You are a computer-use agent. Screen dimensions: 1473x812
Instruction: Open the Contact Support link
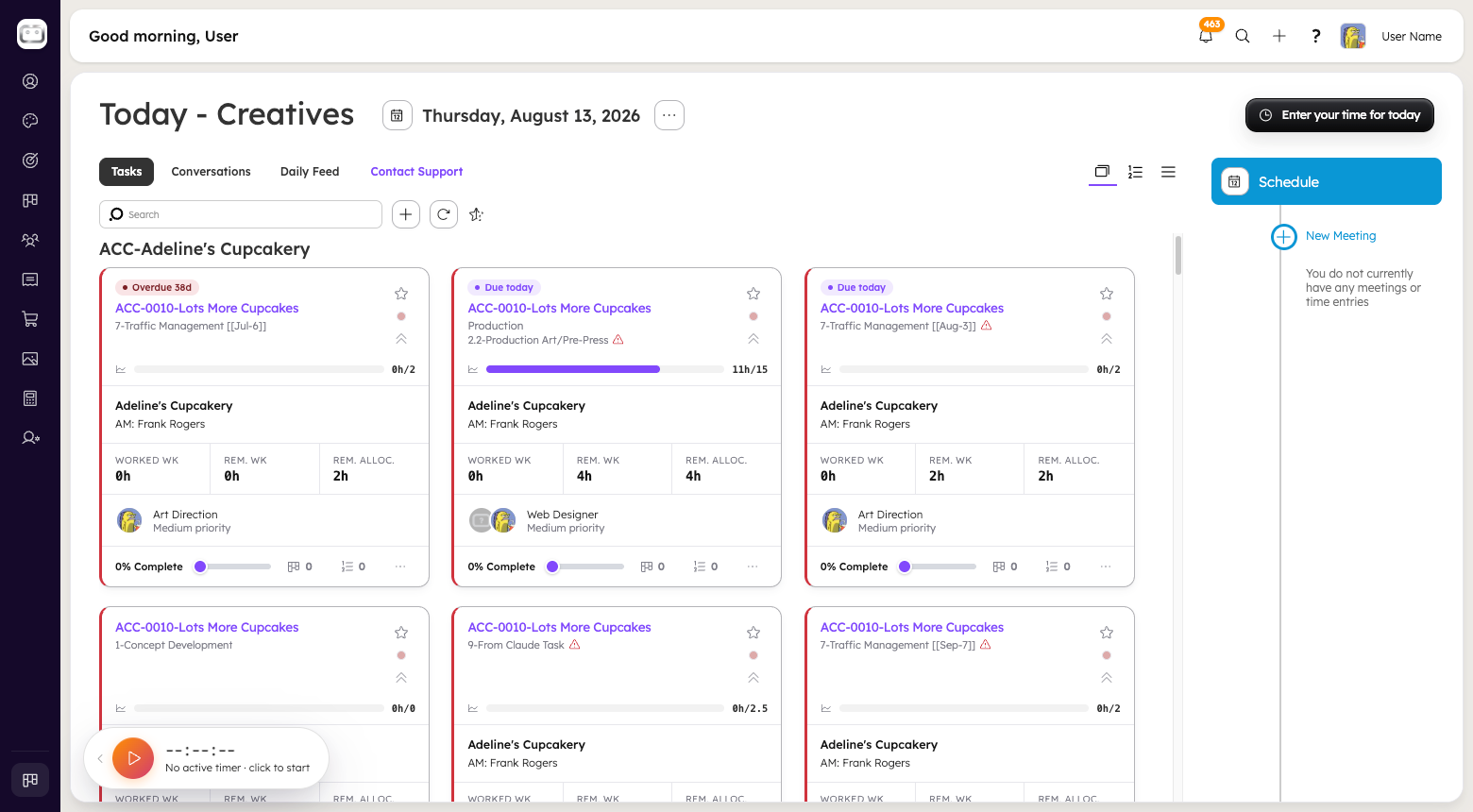coord(416,172)
